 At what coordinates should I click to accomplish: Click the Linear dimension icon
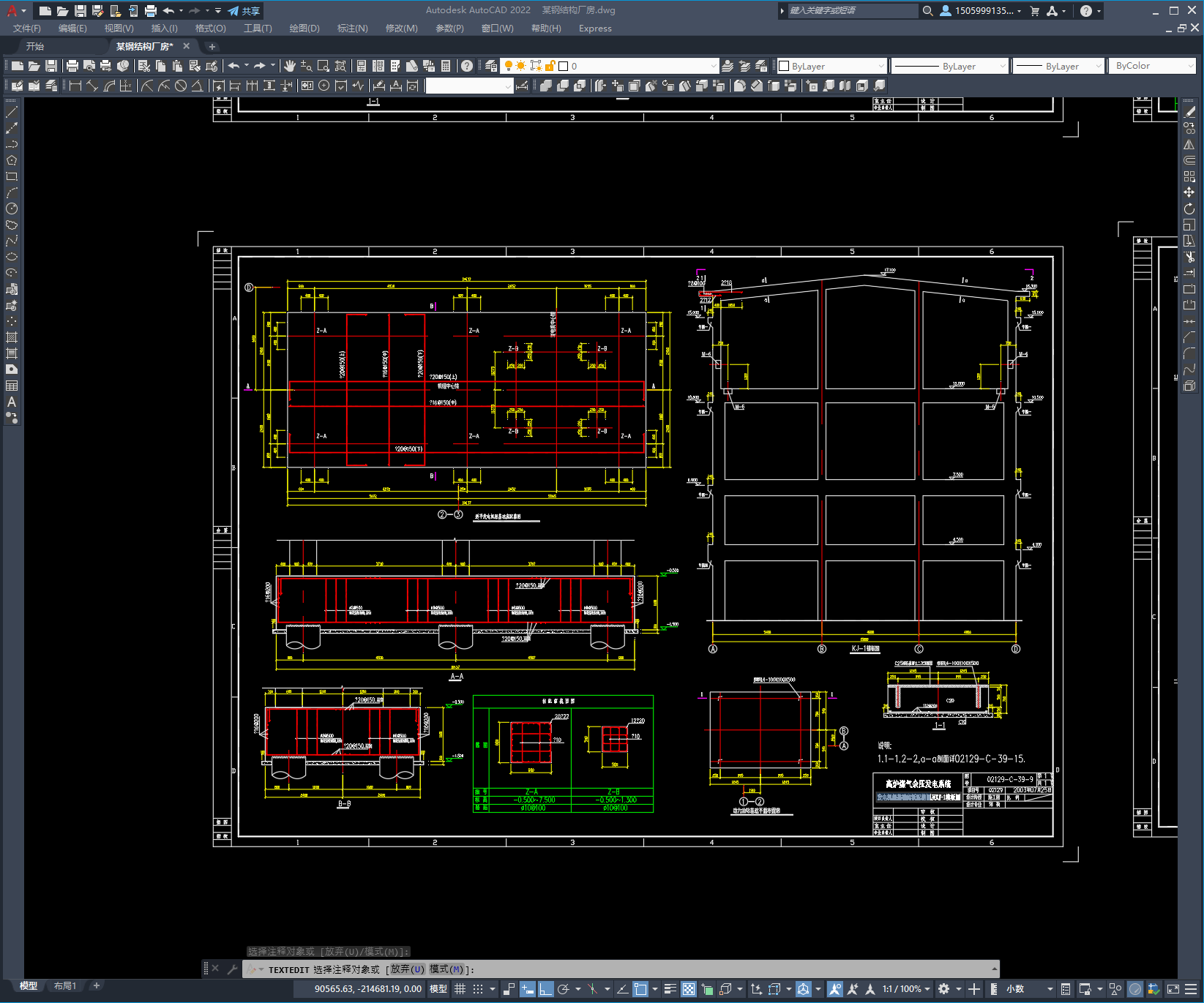click(x=75, y=86)
